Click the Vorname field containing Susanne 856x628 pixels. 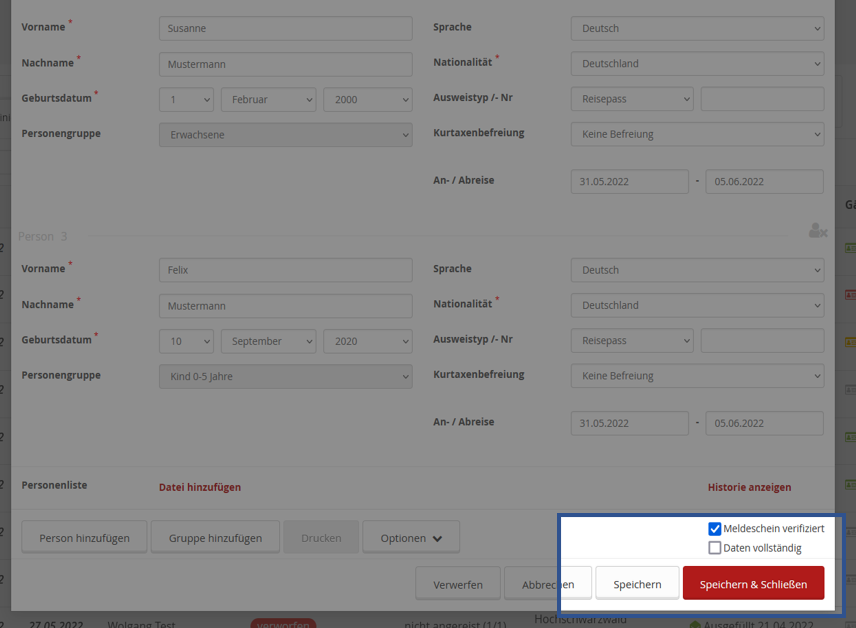click(285, 28)
